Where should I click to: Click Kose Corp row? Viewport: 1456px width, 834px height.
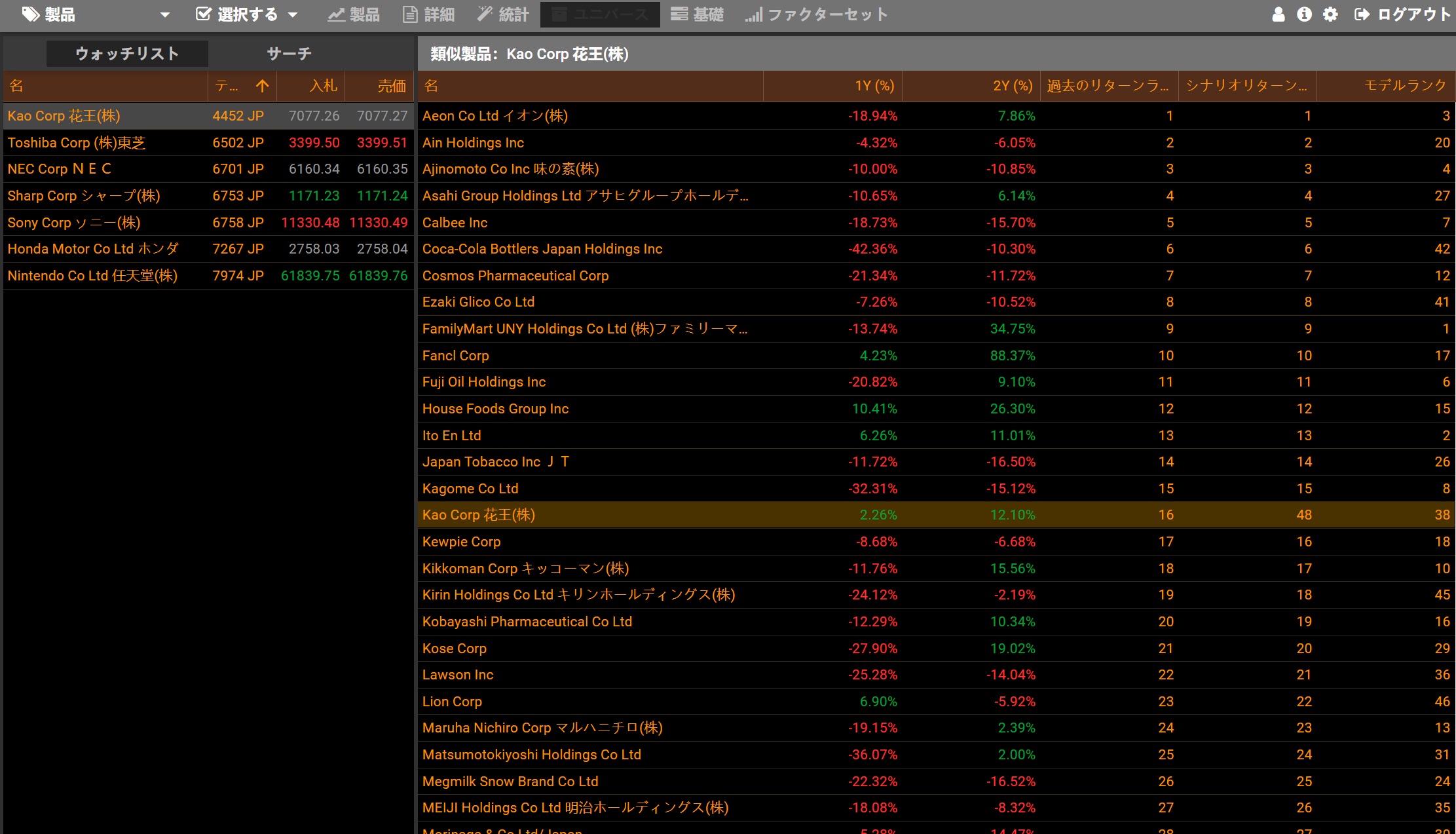click(x=936, y=649)
